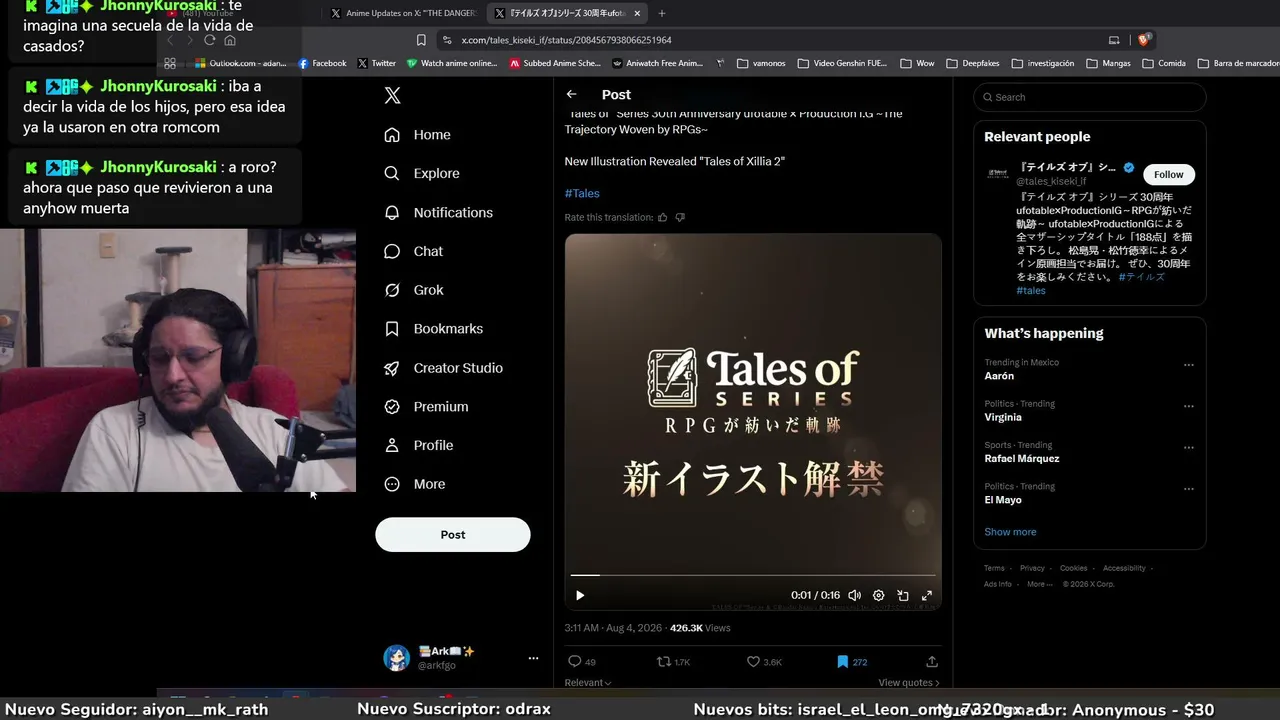Screen dimensions: 1280x720
Task: Open options for Virginia trend
Action: point(1189,406)
